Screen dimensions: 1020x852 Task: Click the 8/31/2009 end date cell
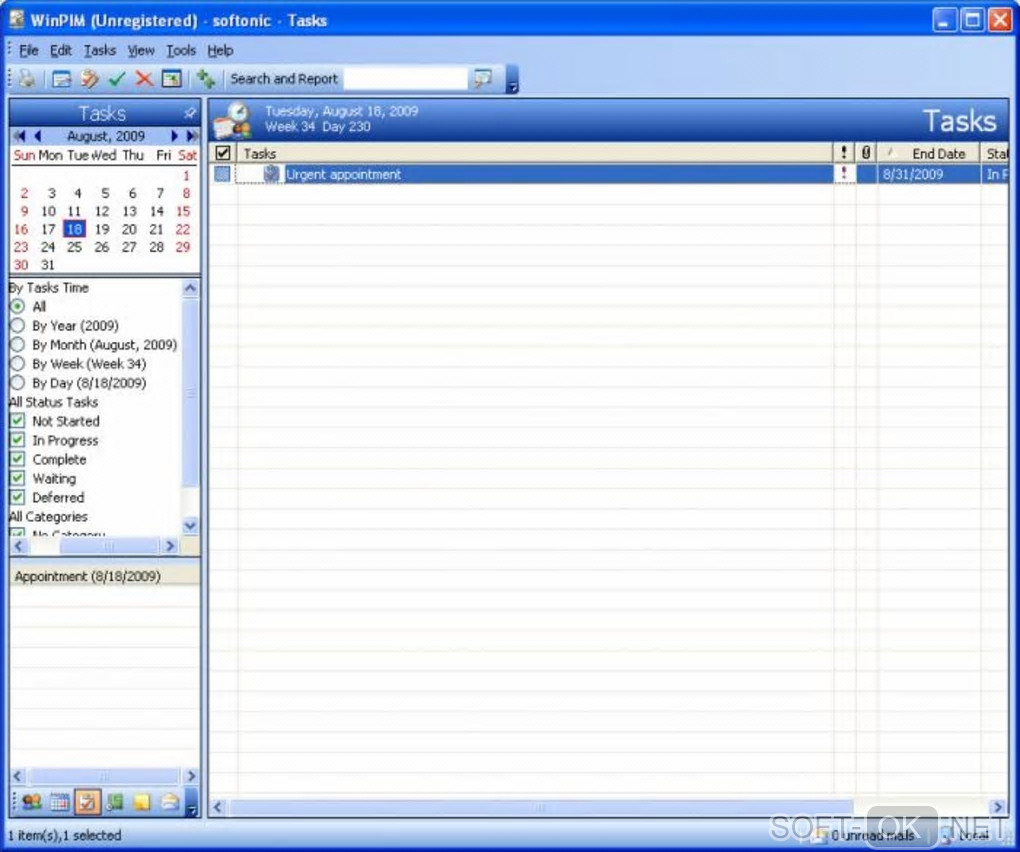[x=929, y=174]
